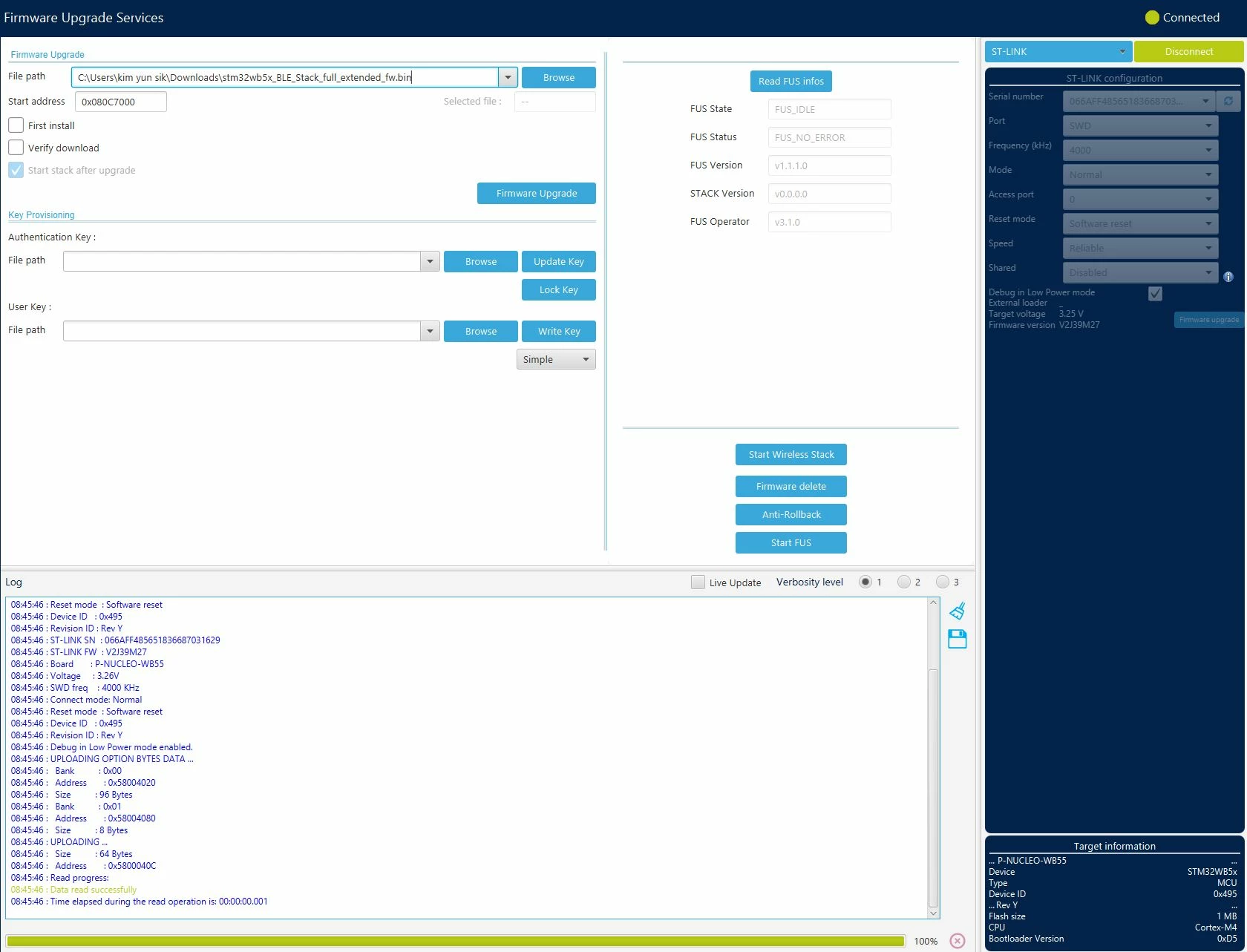Click the Start Wireless Stack button
The height and width of the screenshot is (952, 1247).
[791, 455]
